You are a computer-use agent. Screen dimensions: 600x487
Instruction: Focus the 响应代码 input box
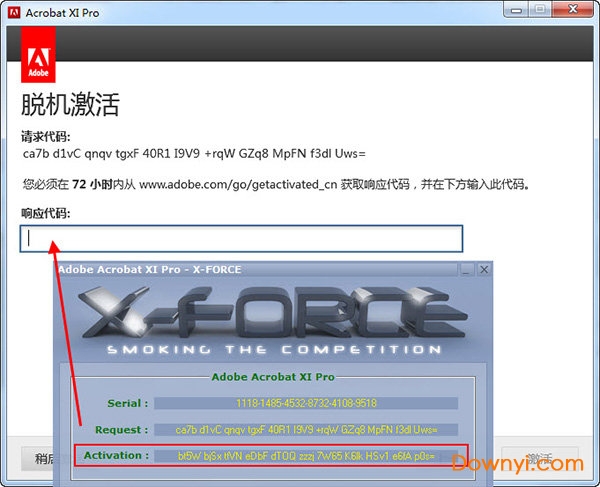[x=241, y=239]
